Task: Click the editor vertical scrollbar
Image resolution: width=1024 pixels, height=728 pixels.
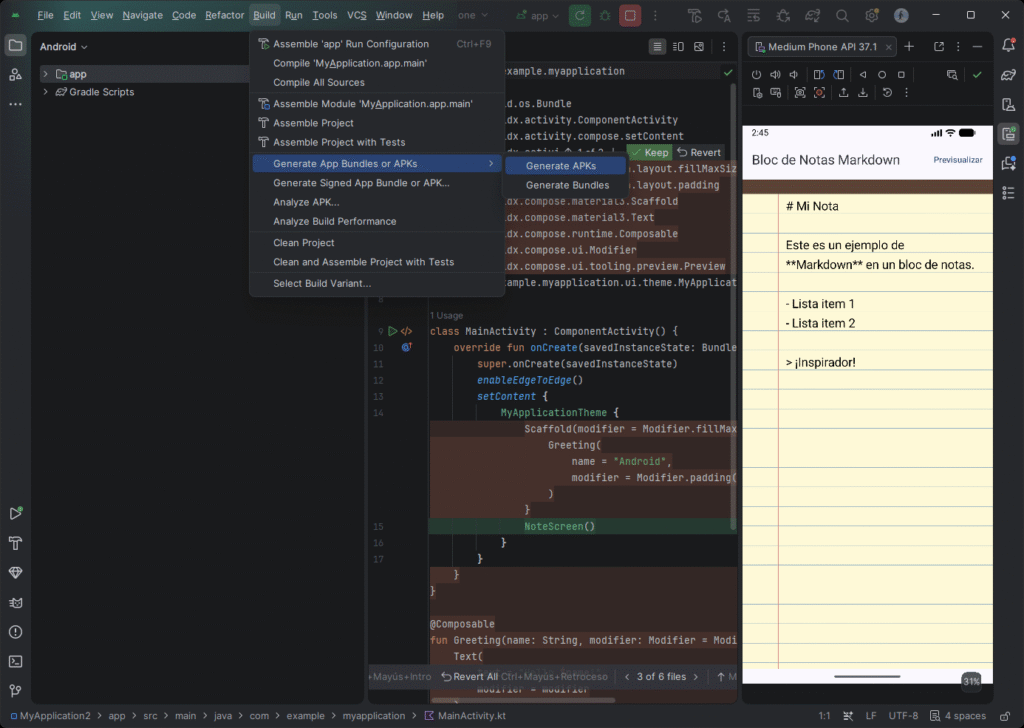Action: pos(733,307)
